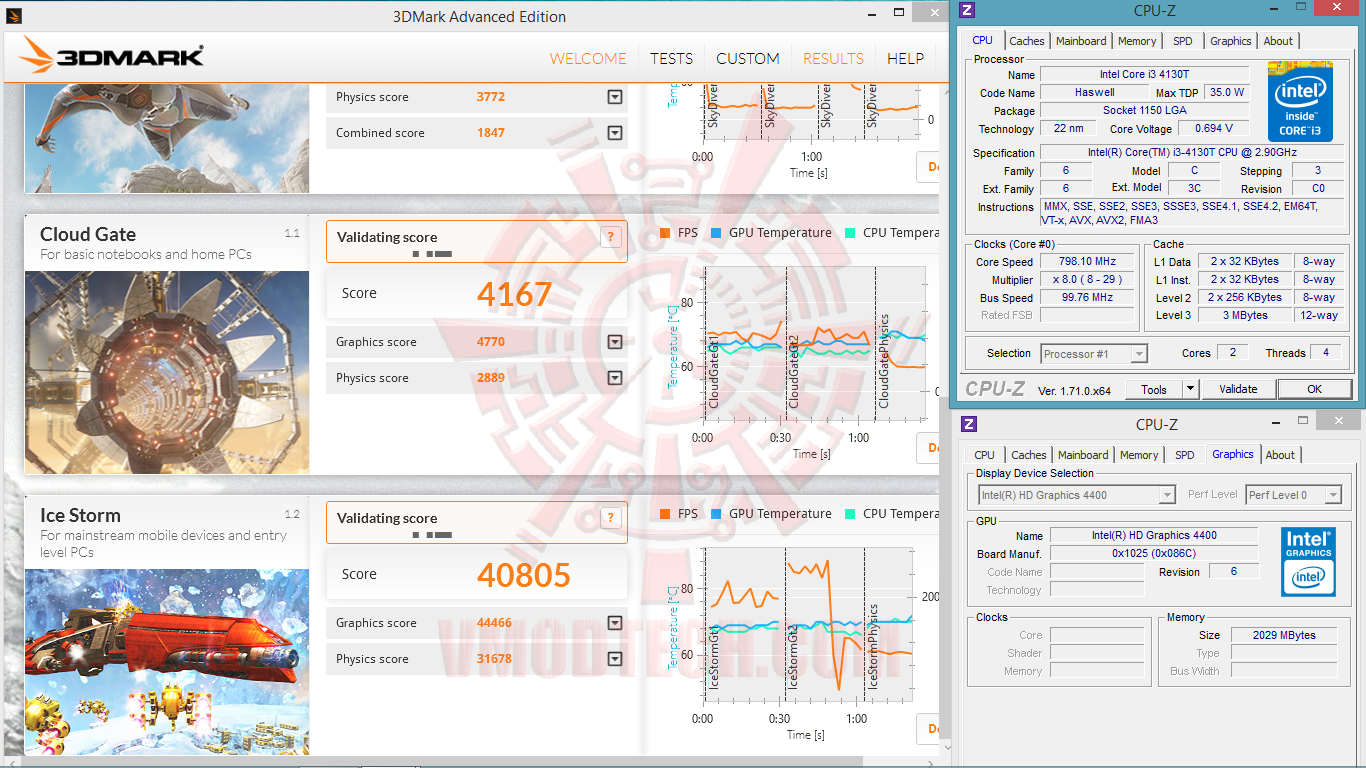This screenshot has height=768, width=1366.
Task: Select the RESULTS tab in 3DMark
Action: 833,58
